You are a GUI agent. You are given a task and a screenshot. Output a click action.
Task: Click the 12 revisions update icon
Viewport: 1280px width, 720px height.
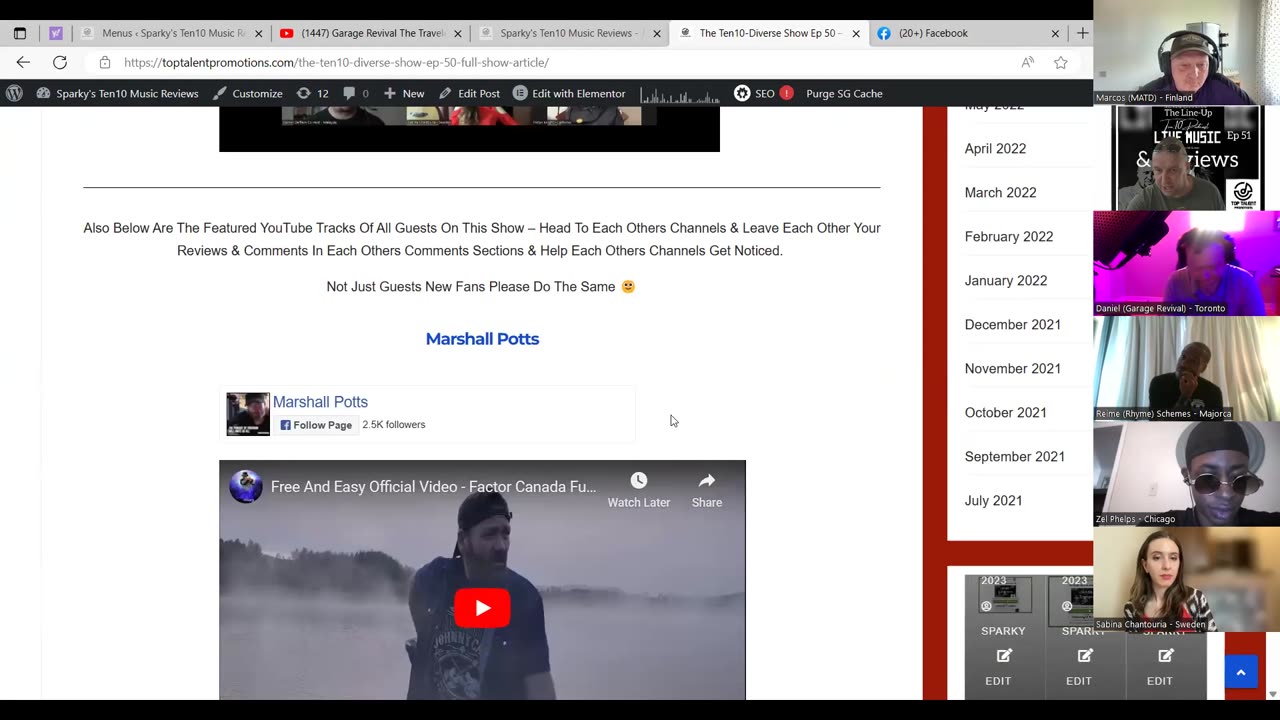[x=312, y=93]
